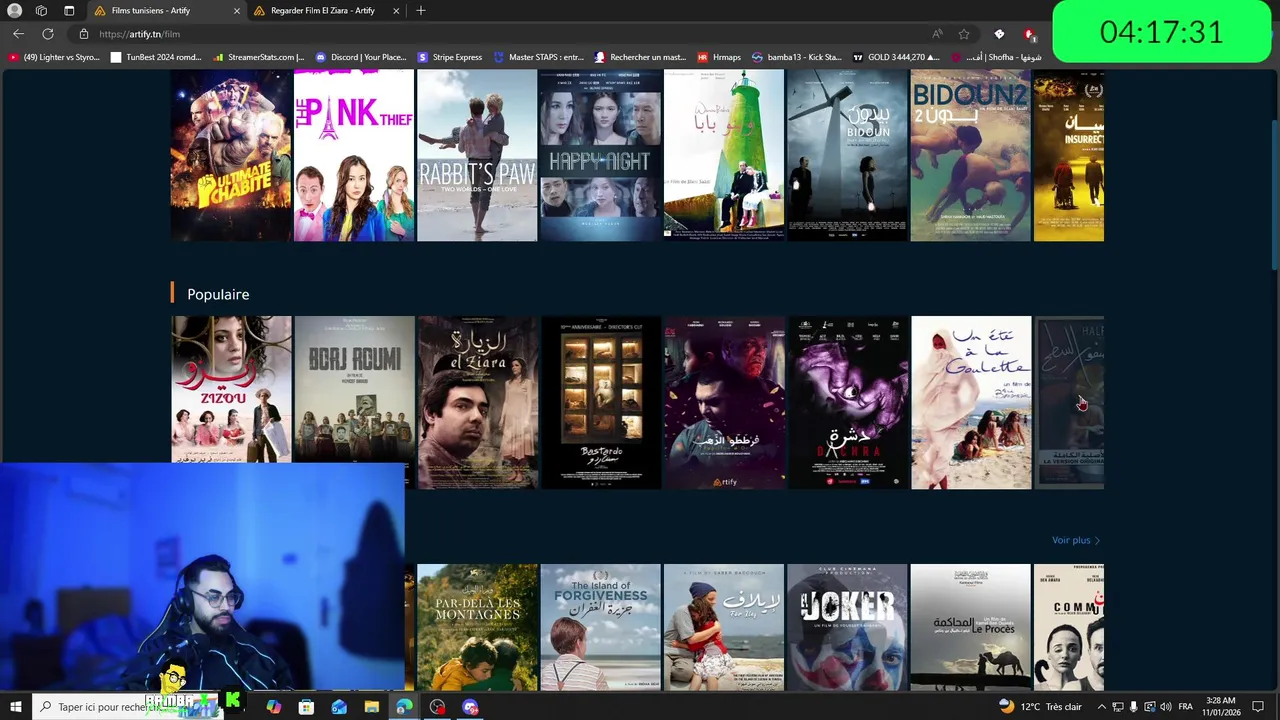Open the Shofha bookmark

coord(996,57)
